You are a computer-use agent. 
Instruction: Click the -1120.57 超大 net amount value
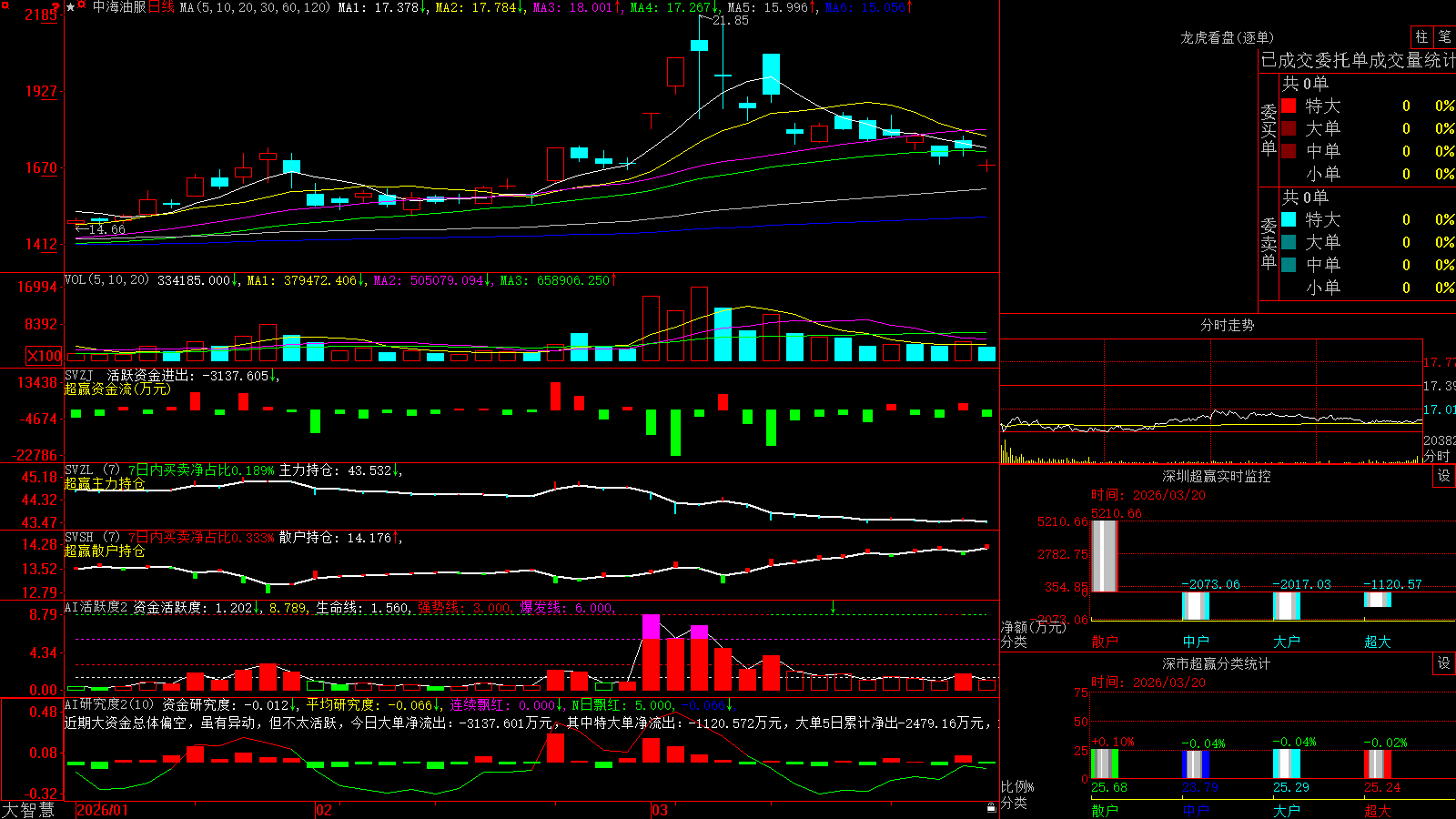(1392, 584)
